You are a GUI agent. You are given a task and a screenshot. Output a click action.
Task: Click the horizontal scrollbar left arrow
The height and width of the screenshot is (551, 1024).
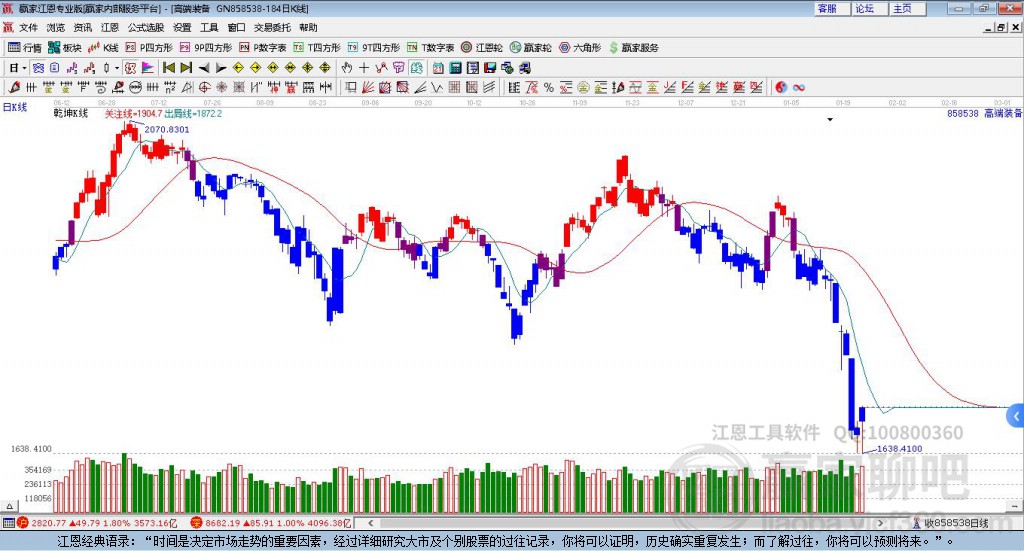click(x=370, y=523)
